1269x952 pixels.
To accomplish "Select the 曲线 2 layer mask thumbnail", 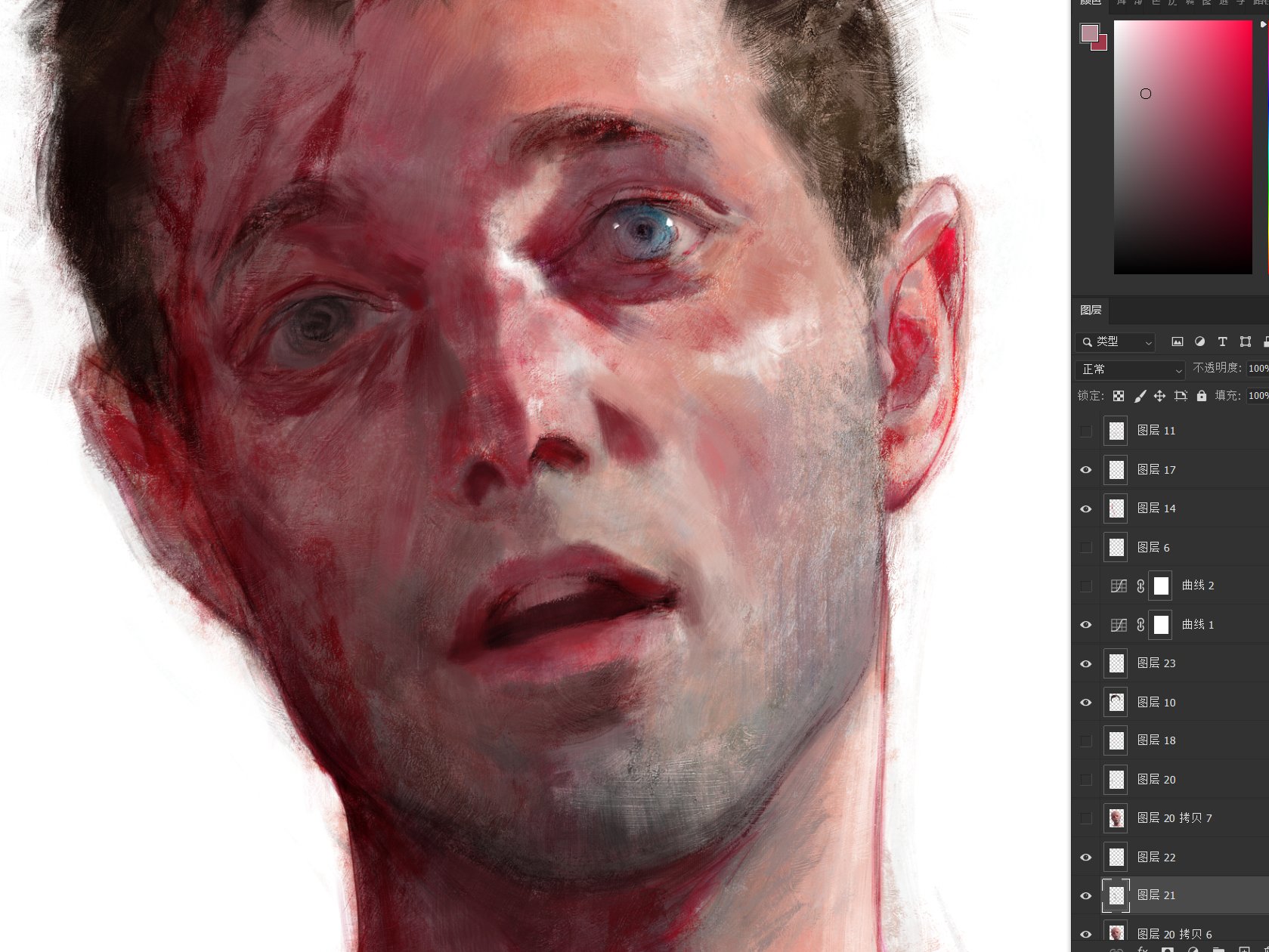I will (x=1161, y=586).
